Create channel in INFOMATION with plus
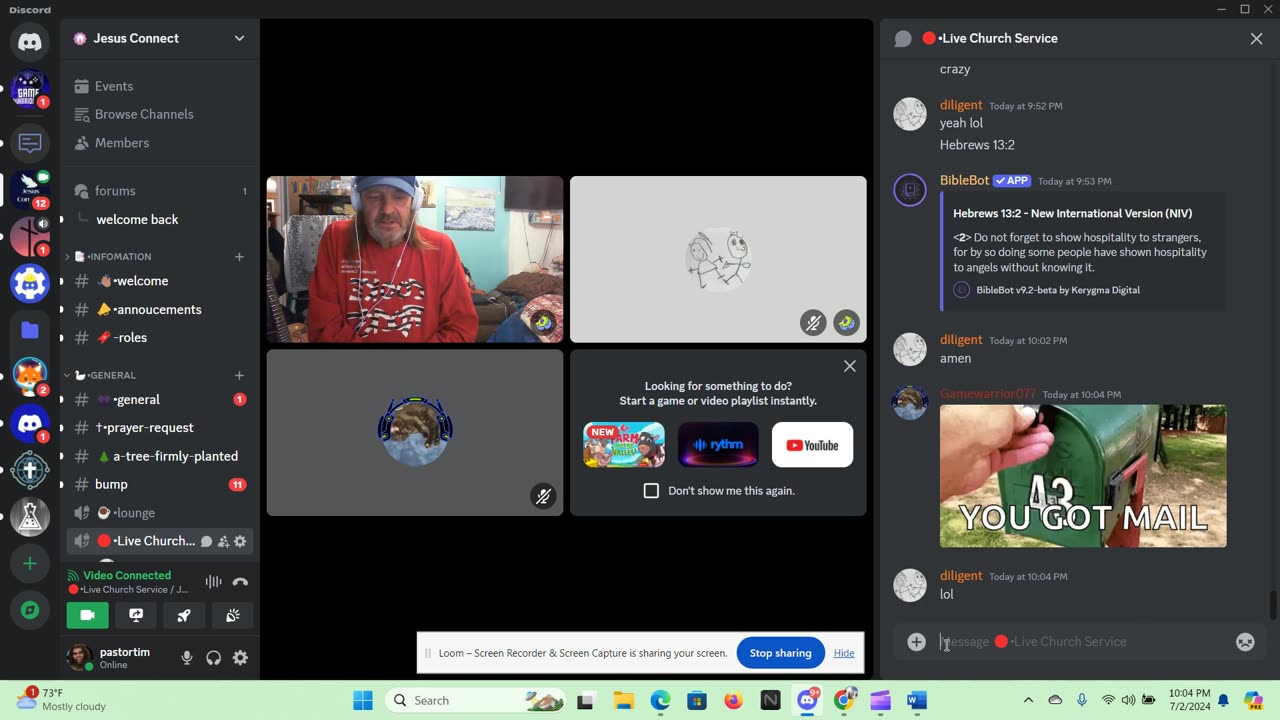Viewport: 1280px width, 720px height. (239, 257)
